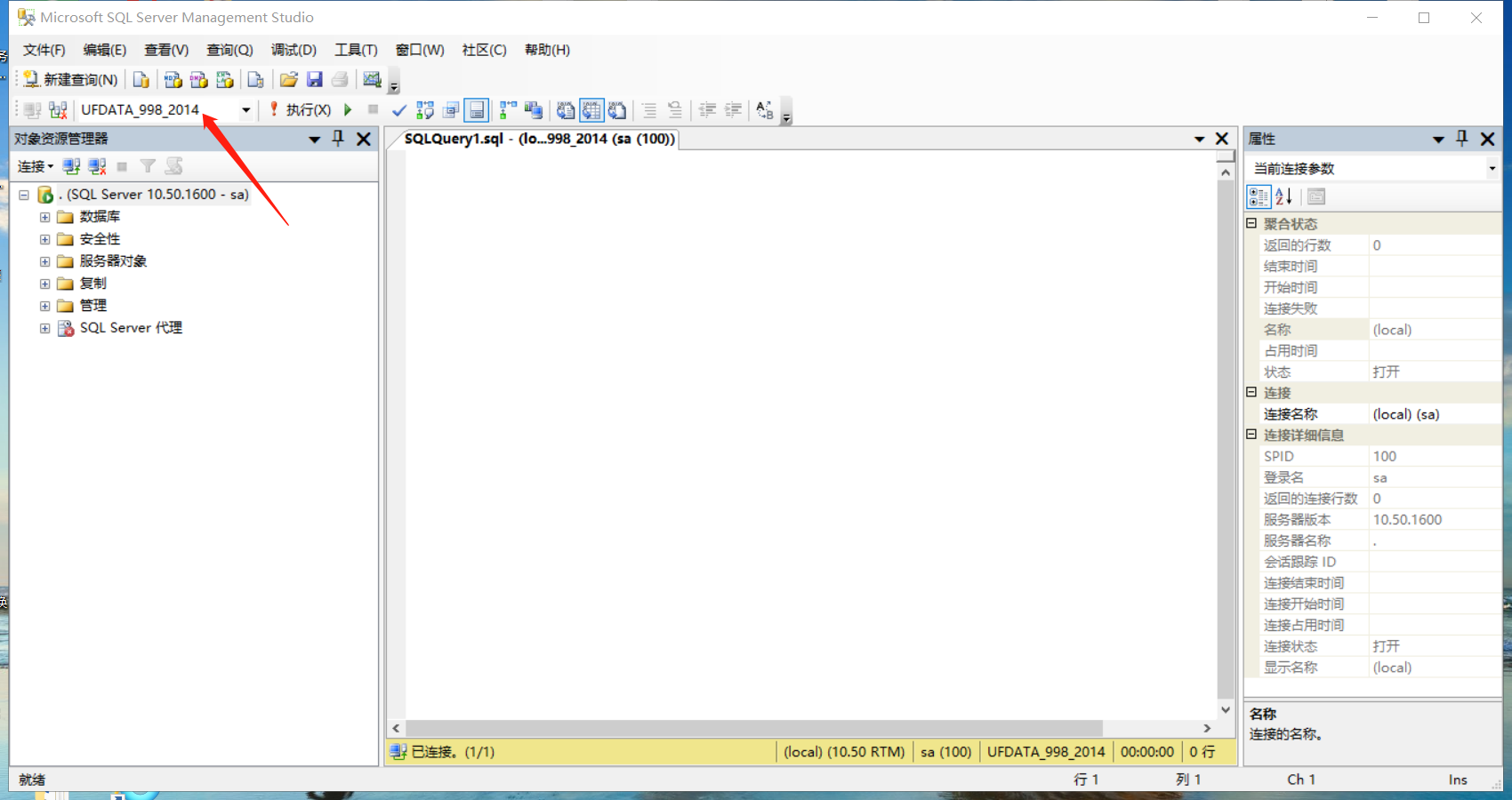Click Object Explorer connect server icon
Screen dimensions: 1512x800
click(71, 166)
